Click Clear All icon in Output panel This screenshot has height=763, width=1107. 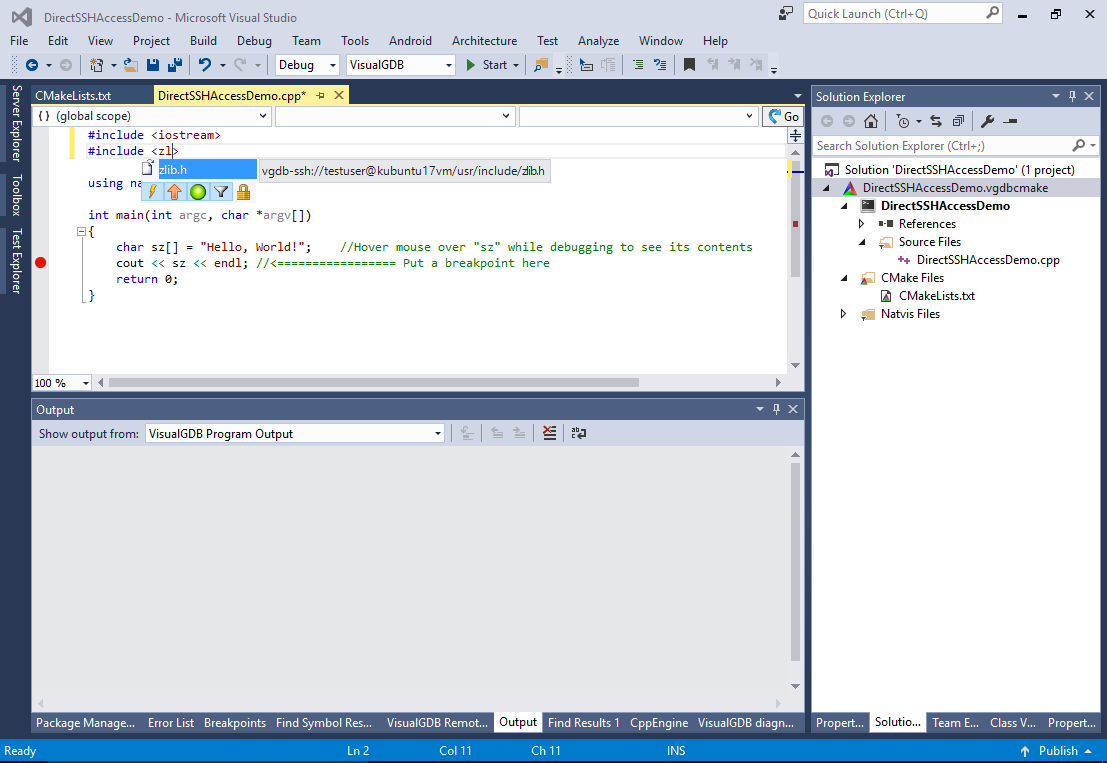[549, 433]
